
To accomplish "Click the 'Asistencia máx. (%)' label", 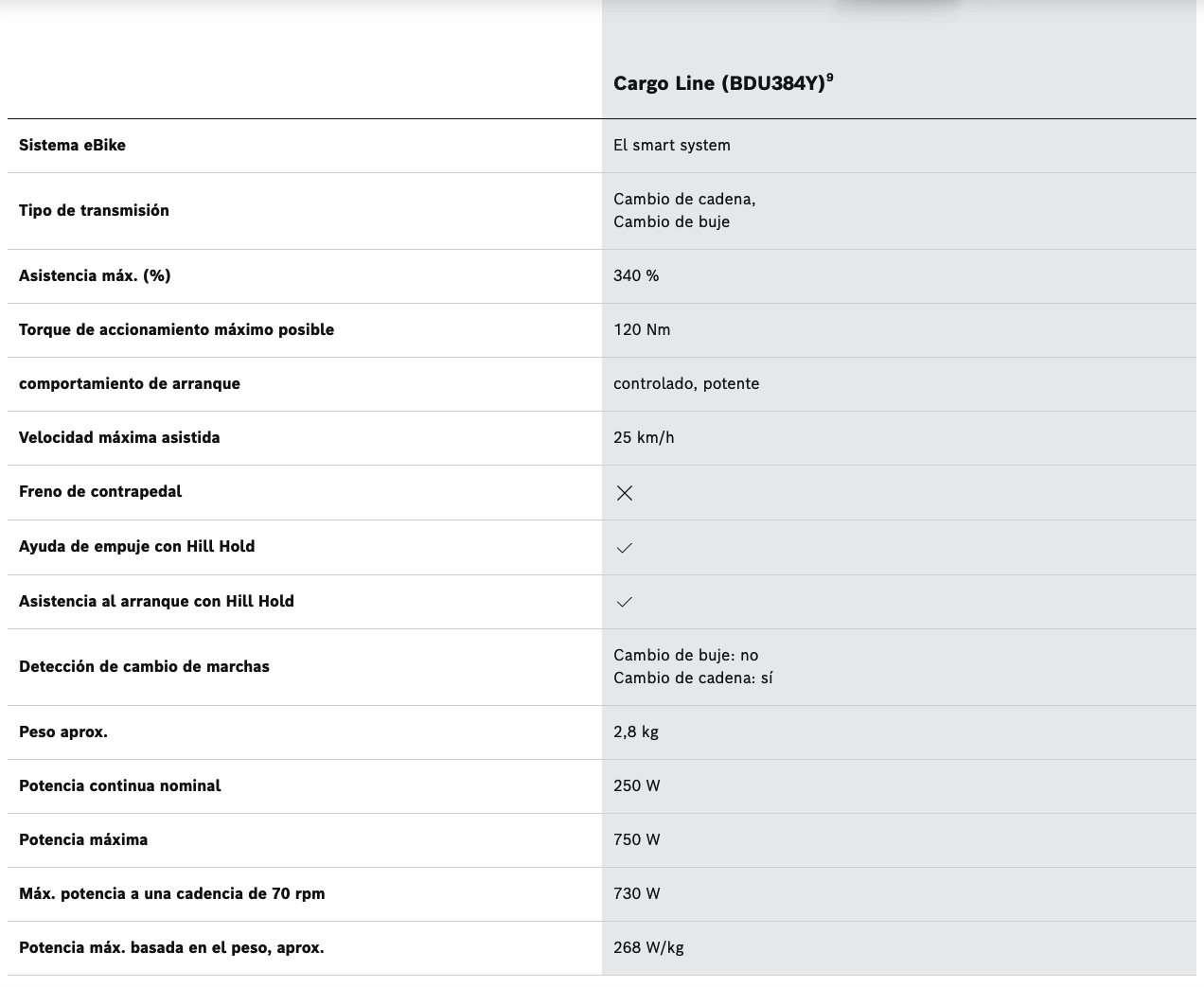I will tap(95, 275).
